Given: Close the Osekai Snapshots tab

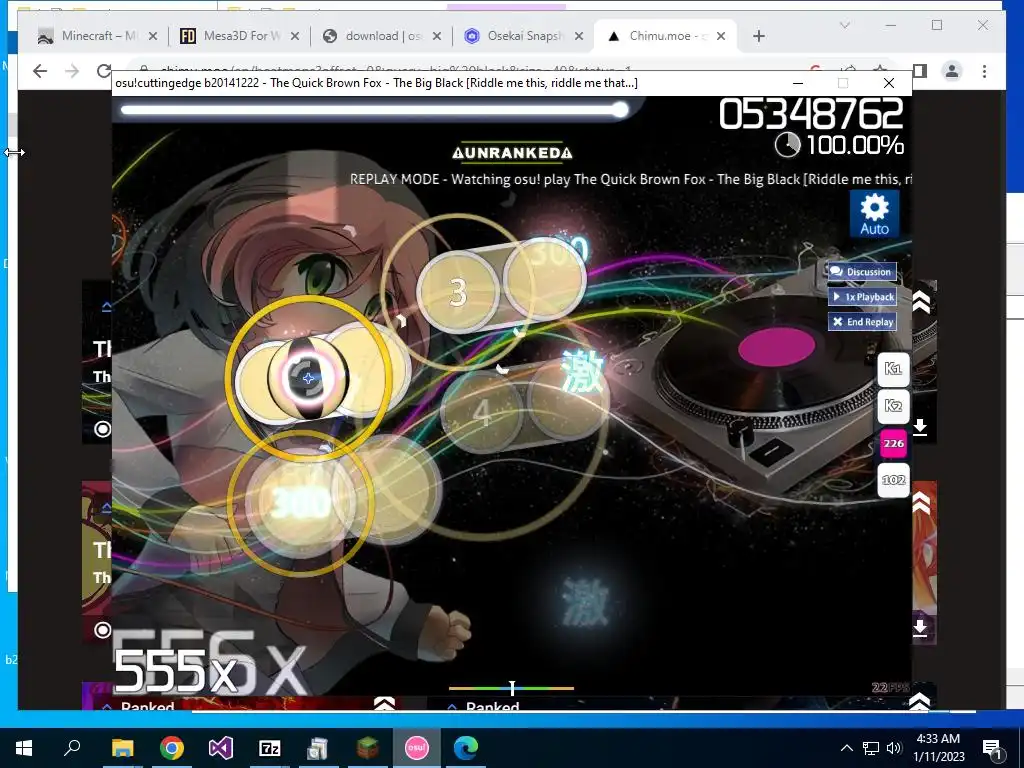Looking at the screenshot, I should pos(579,37).
